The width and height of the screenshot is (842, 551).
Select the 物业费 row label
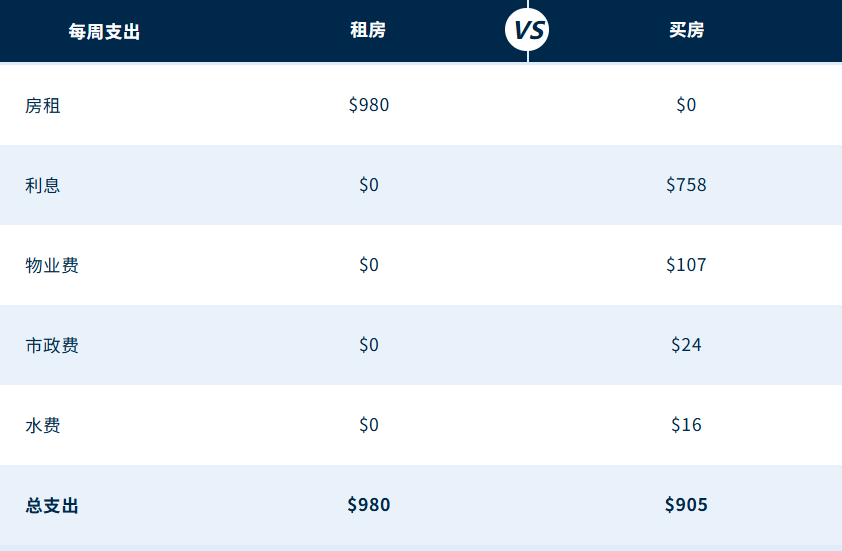52,265
